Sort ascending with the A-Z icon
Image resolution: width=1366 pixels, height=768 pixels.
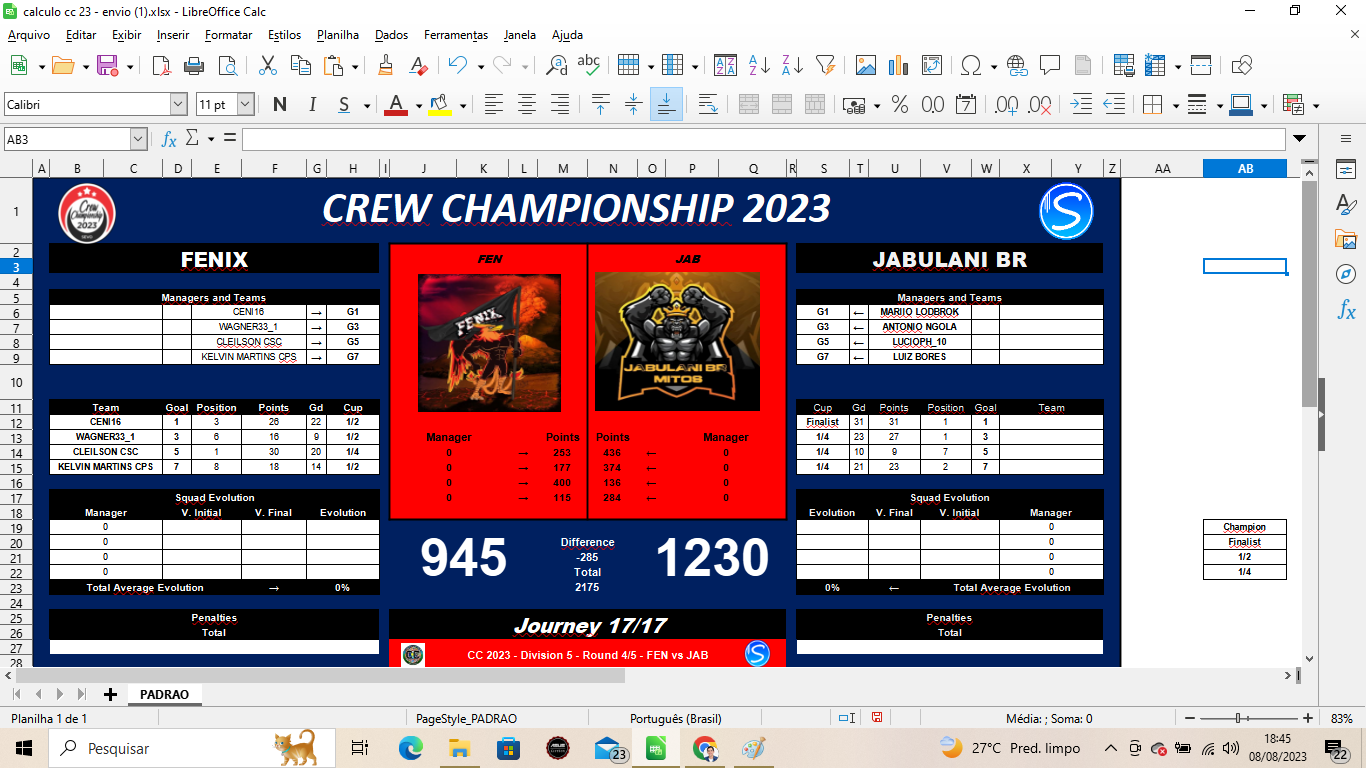[759, 66]
